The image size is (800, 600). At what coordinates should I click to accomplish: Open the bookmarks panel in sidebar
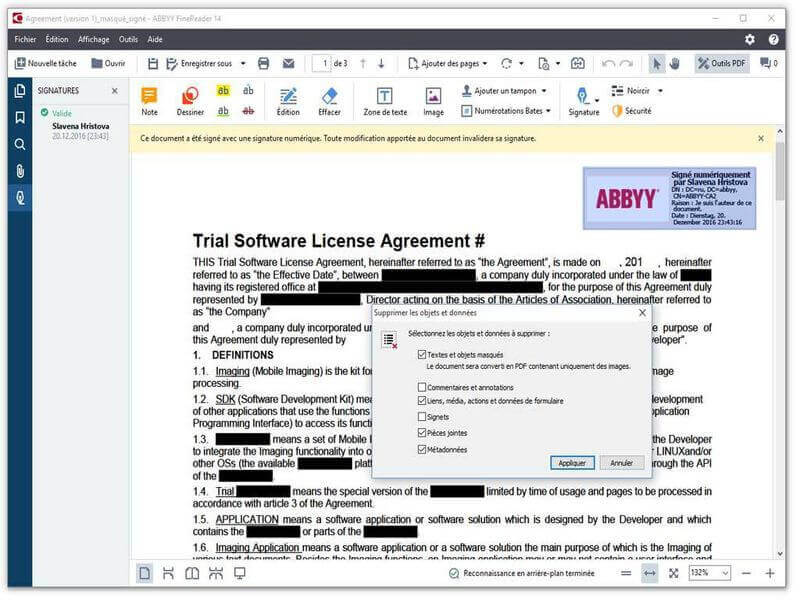(x=20, y=118)
